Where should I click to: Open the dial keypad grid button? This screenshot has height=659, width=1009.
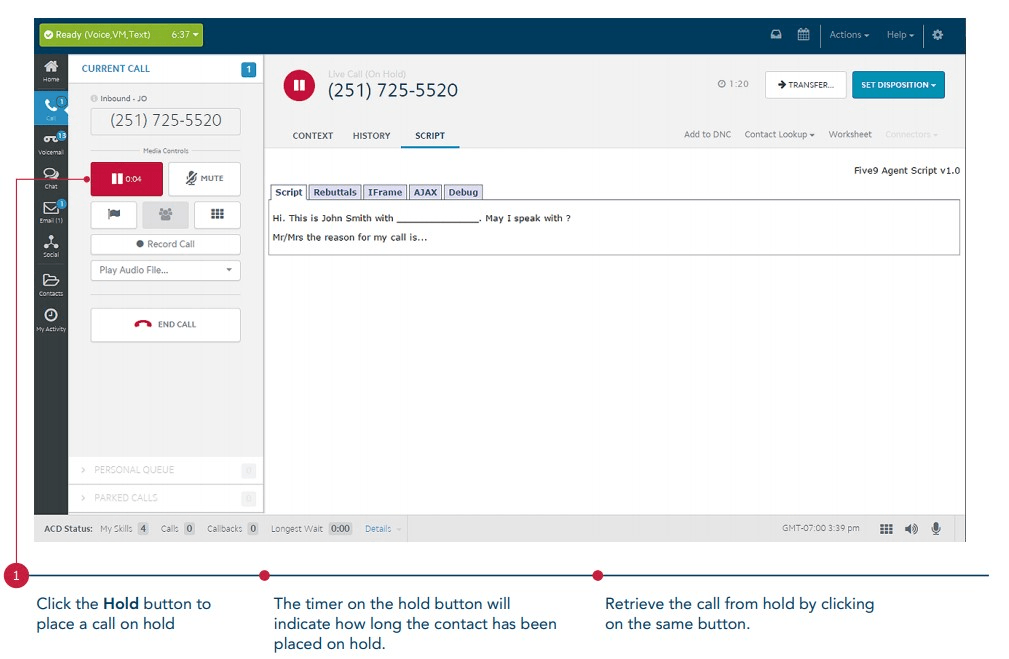coord(217,214)
